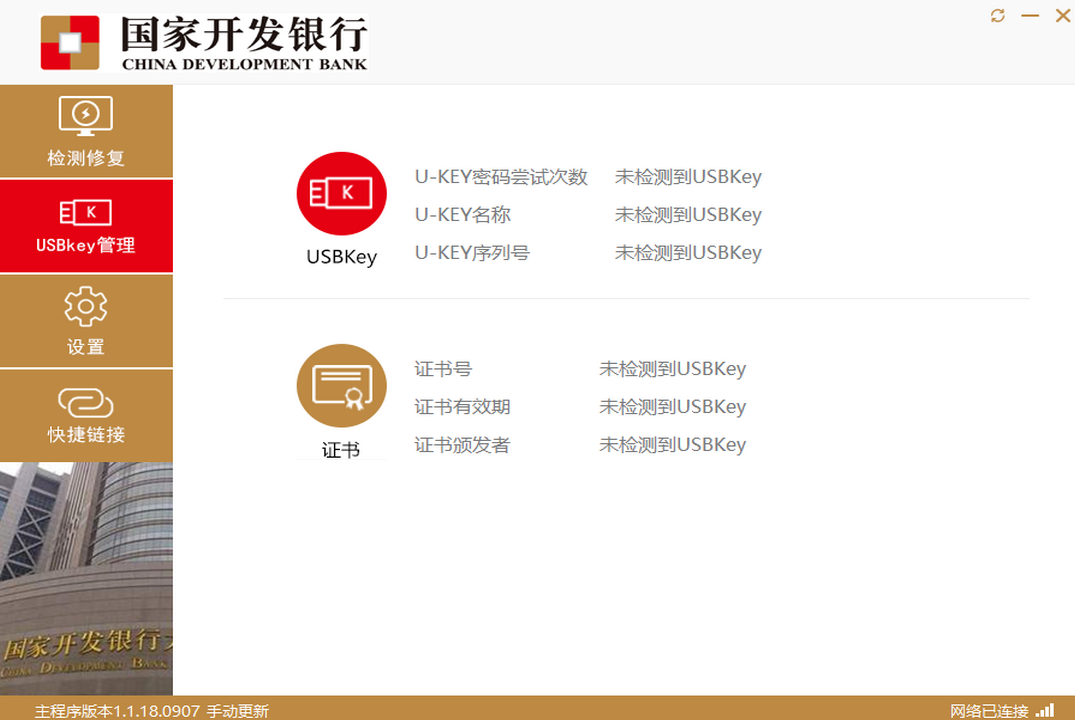Image resolution: width=1075 pixels, height=720 pixels.
Task: Click the refresh icon in the titlebar
Action: [996, 16]
